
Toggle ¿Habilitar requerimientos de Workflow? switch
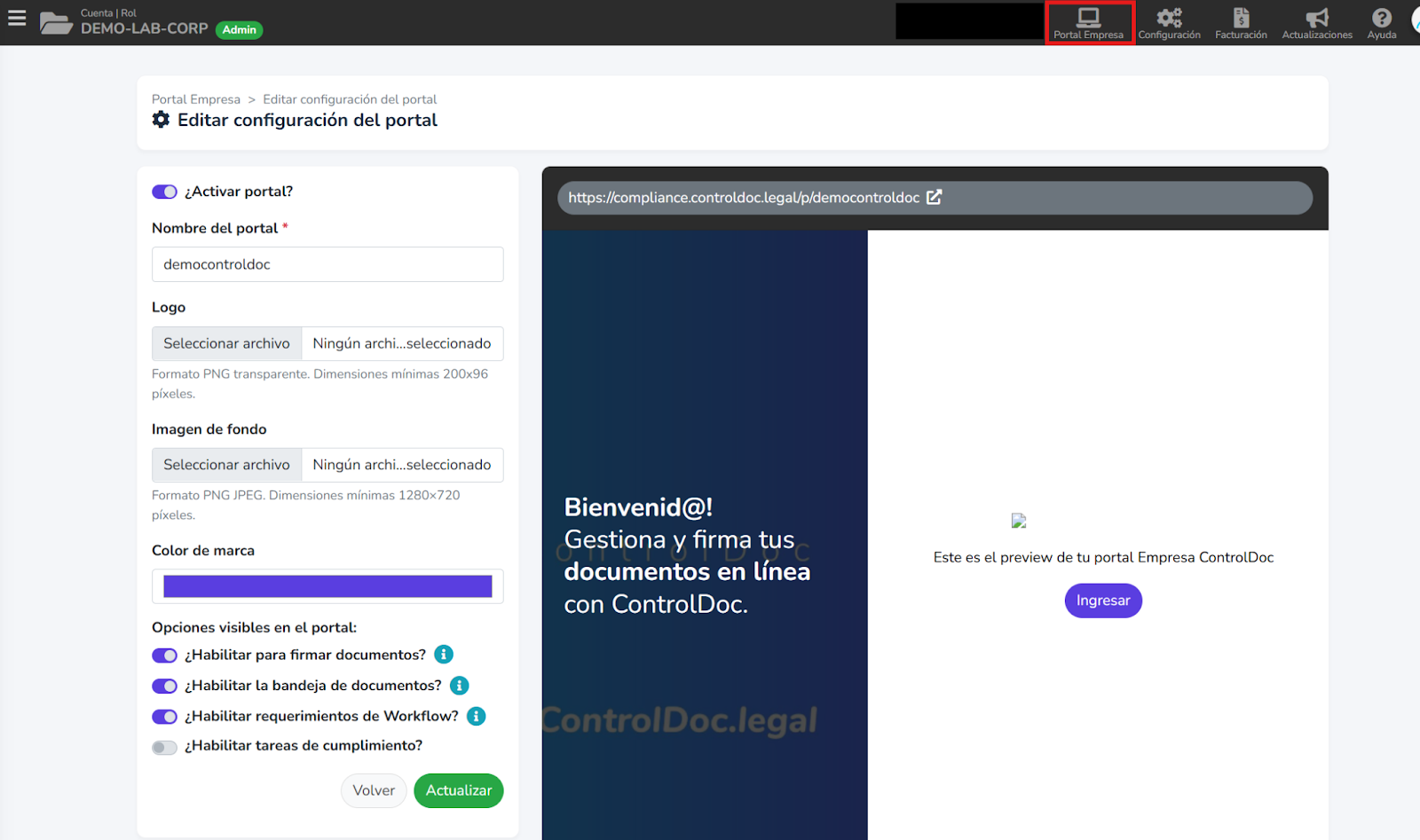(164, 717)
